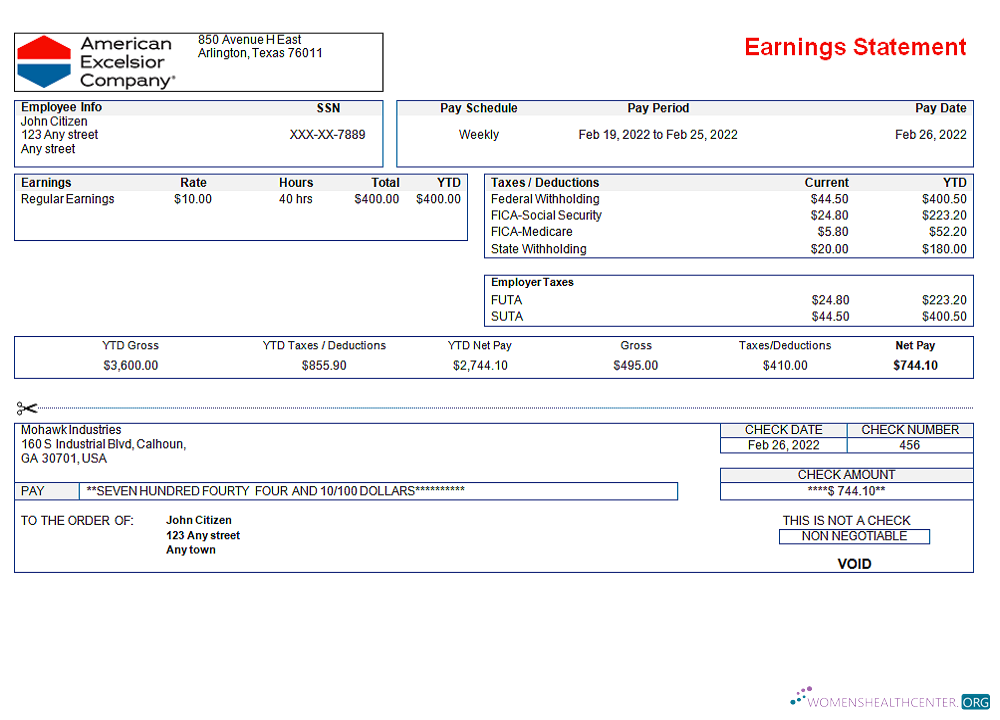Click the SUTA employer tax label
Screen dimensions: 1000x720
click(506, 317)
